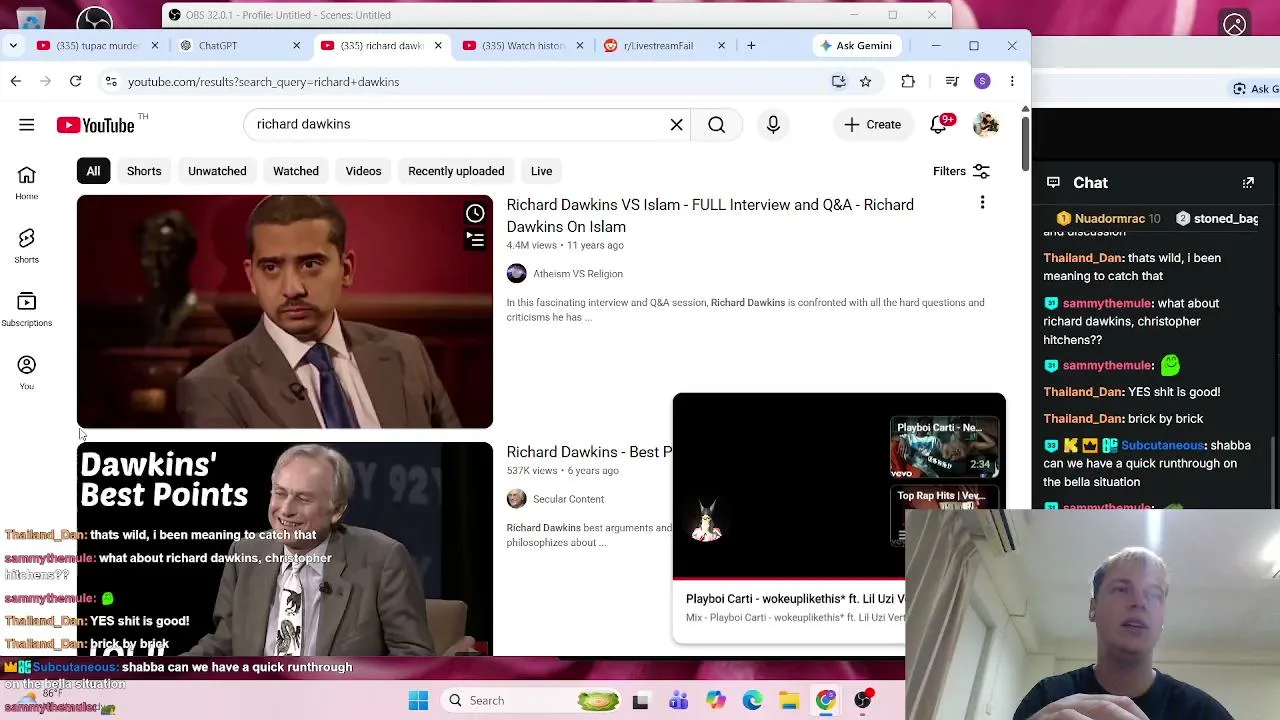Select the Videos filter chip

[363, 171]
